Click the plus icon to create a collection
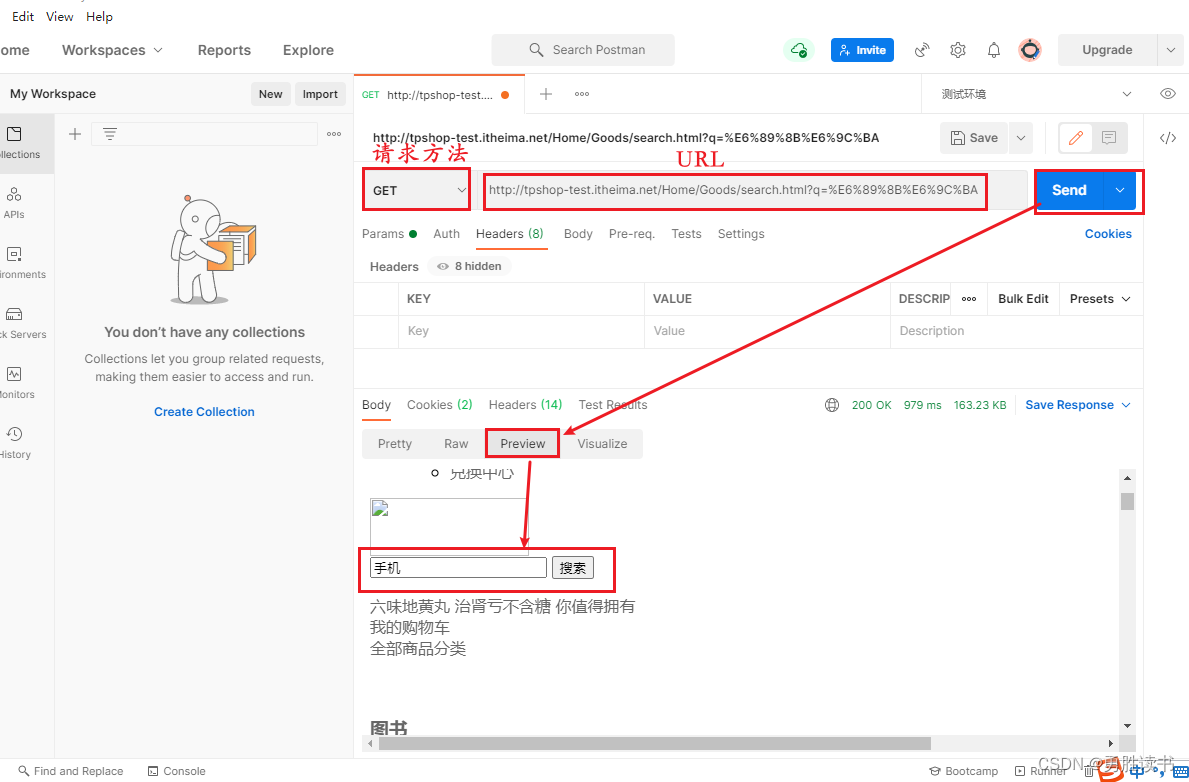1189x782 pixels. [74, 134]
